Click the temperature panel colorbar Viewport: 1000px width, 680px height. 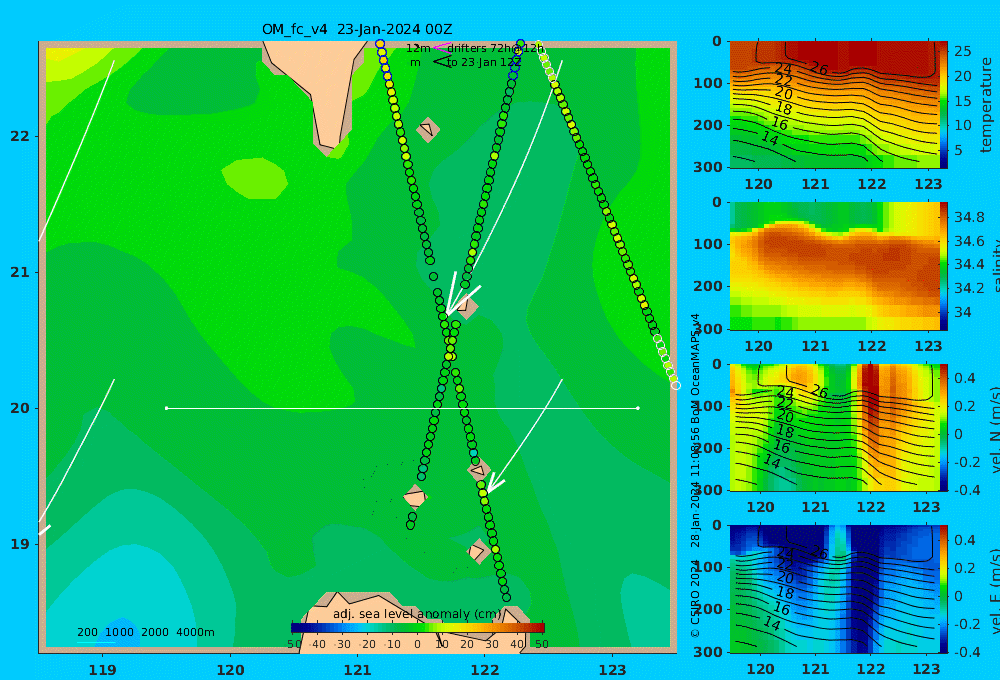tap(943, 105)
